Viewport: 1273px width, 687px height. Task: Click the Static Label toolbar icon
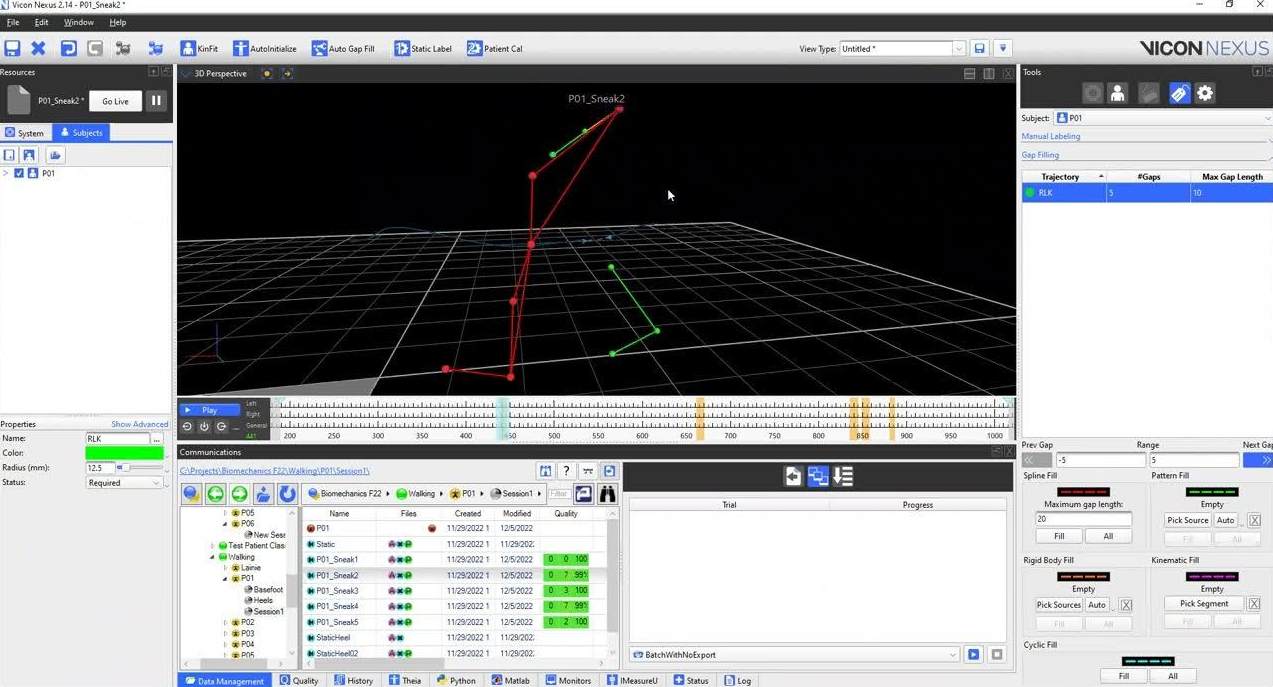coord(401,48)
